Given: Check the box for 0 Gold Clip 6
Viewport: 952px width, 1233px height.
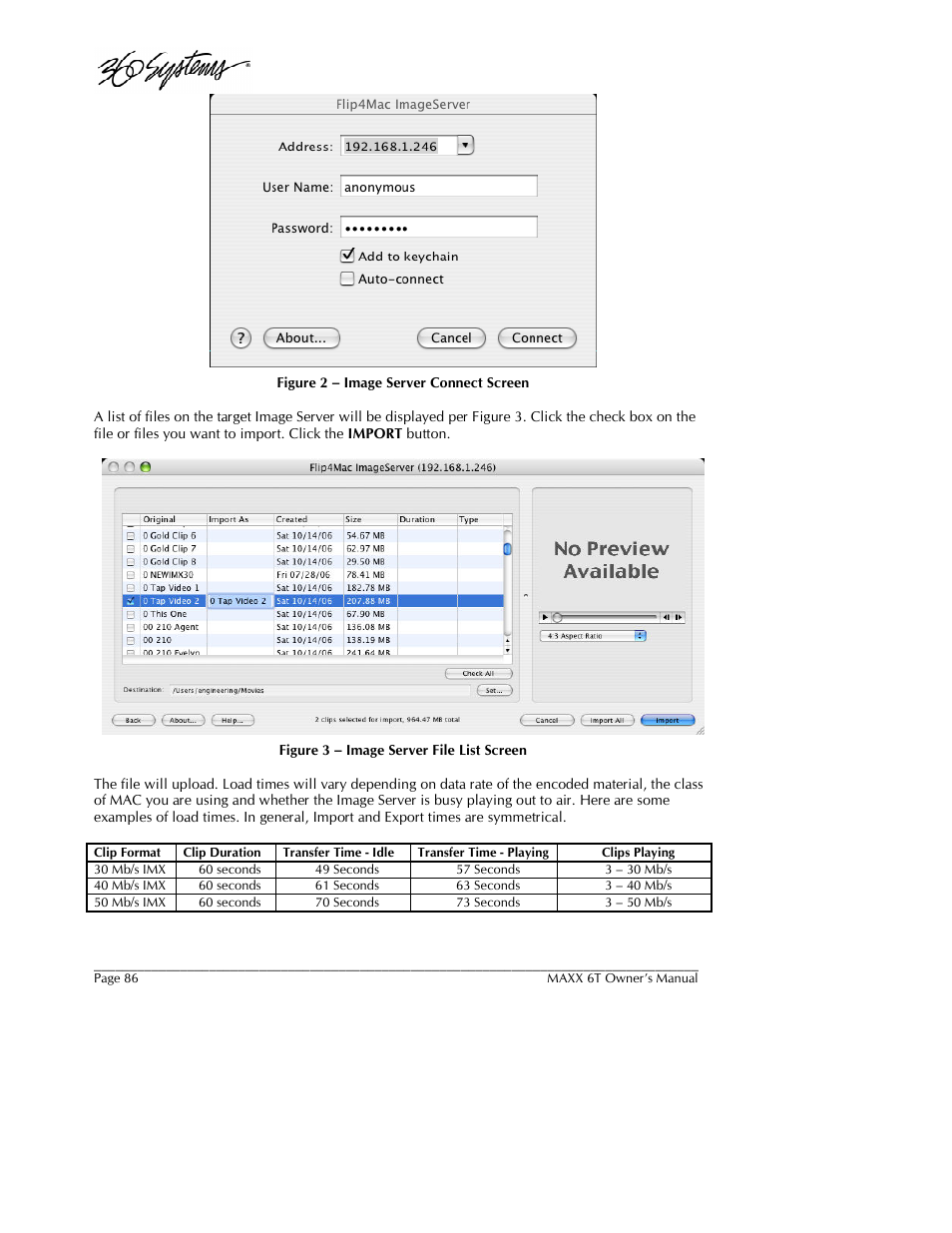Looking at the screenshot, I should pyautogui.click(x=131, y=536).
